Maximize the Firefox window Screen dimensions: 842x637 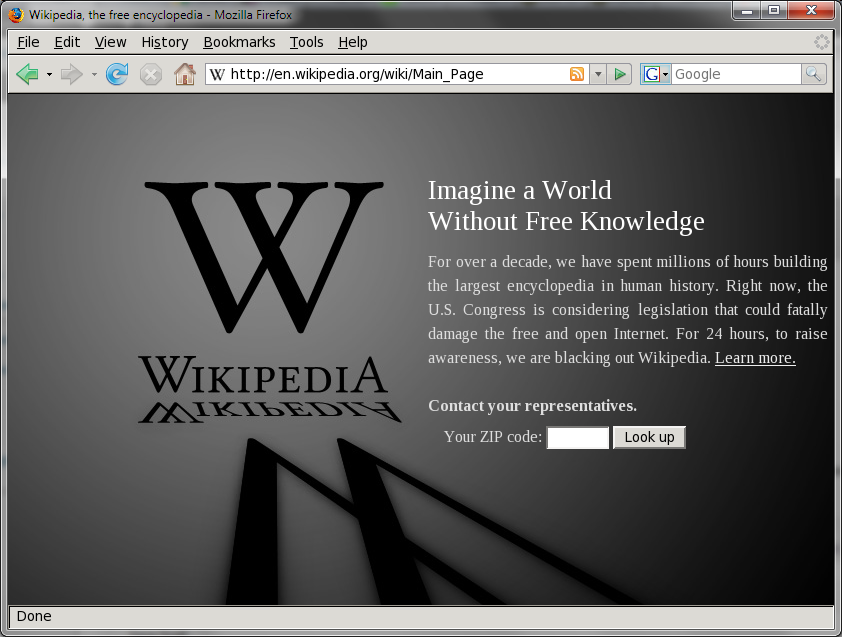(x=774, y=10)
